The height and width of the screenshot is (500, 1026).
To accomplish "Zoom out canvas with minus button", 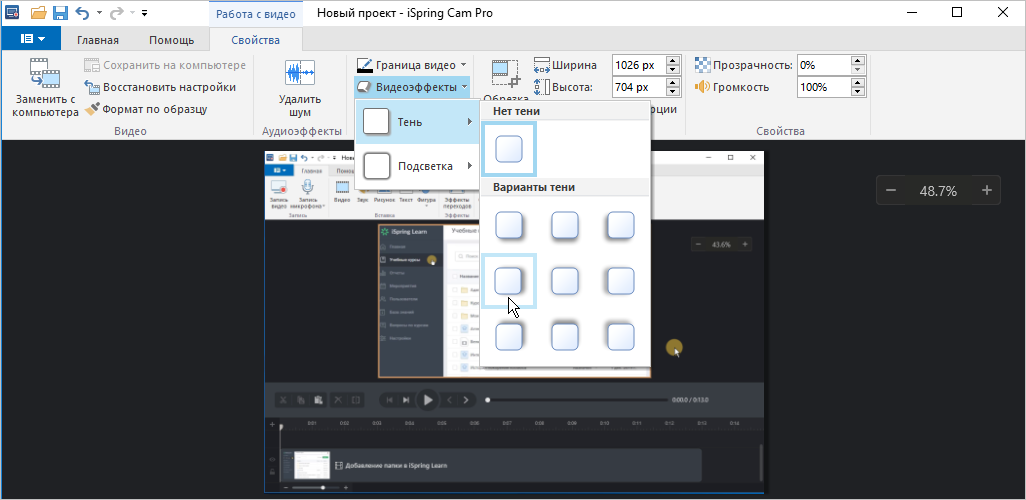I will [891, 190].
